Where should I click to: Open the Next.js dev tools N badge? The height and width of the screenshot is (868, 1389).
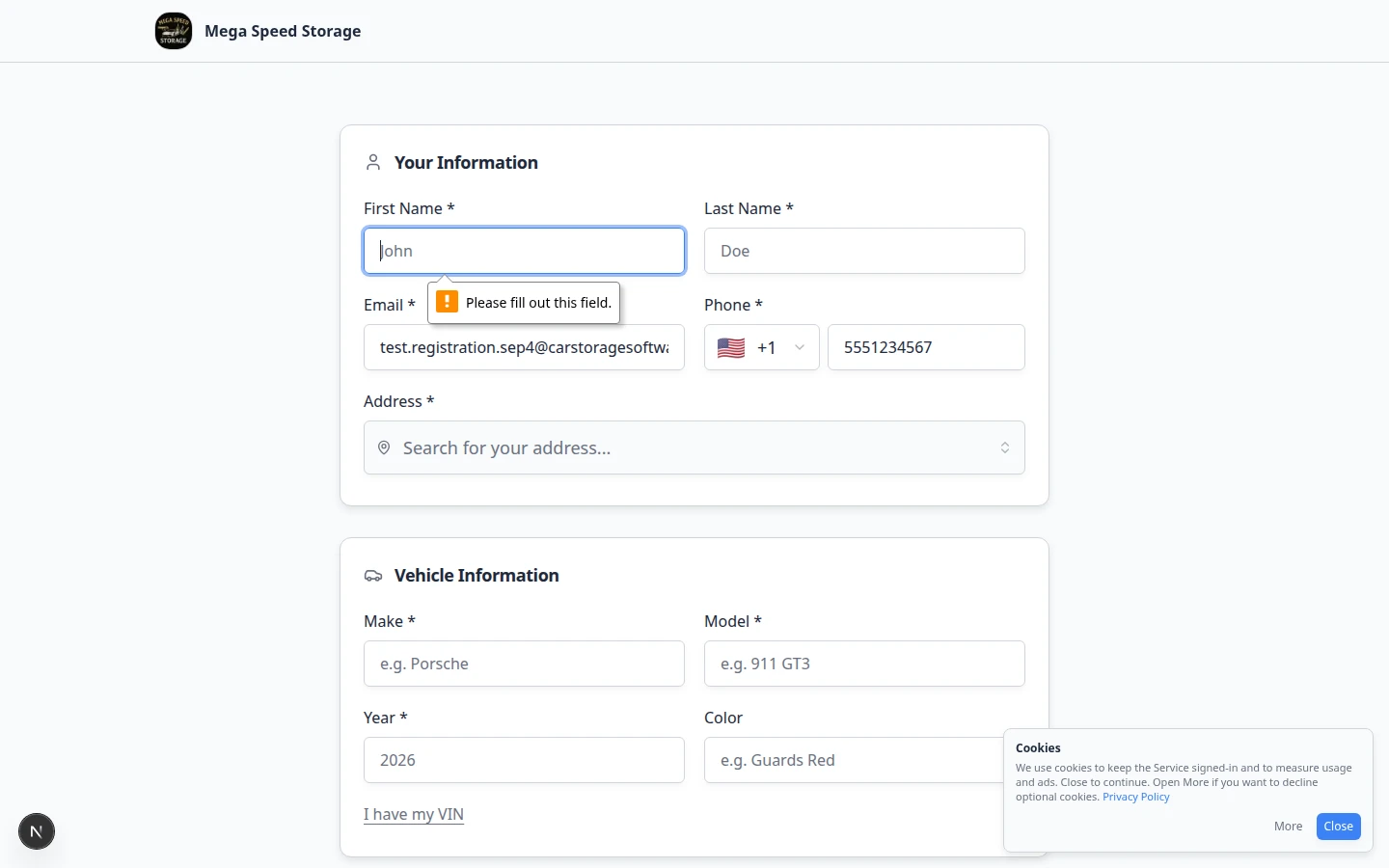pyautogui.click(x=37, y=831)
